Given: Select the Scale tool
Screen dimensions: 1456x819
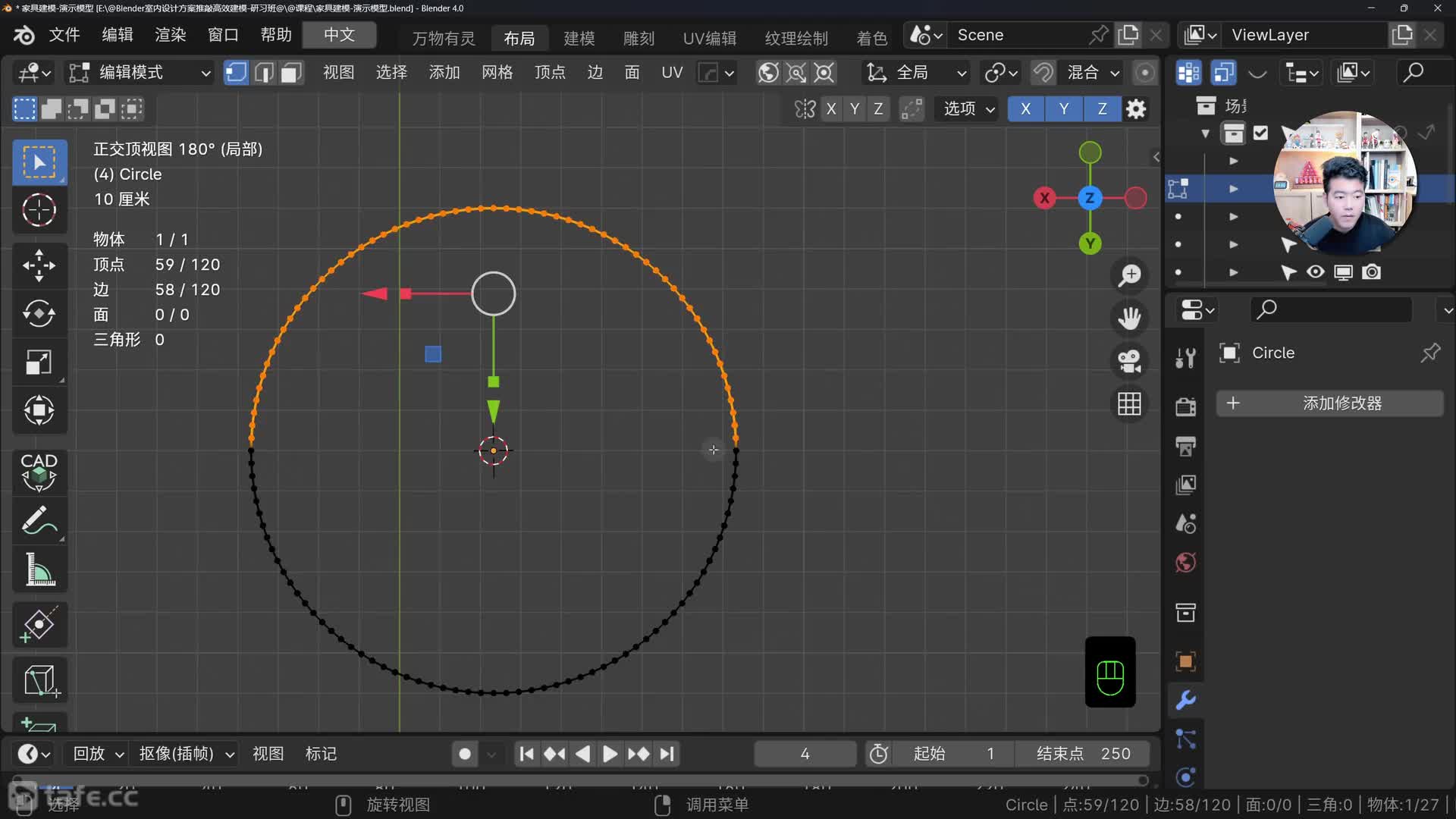Looking at the screenshot, I should tap(39, 362).
